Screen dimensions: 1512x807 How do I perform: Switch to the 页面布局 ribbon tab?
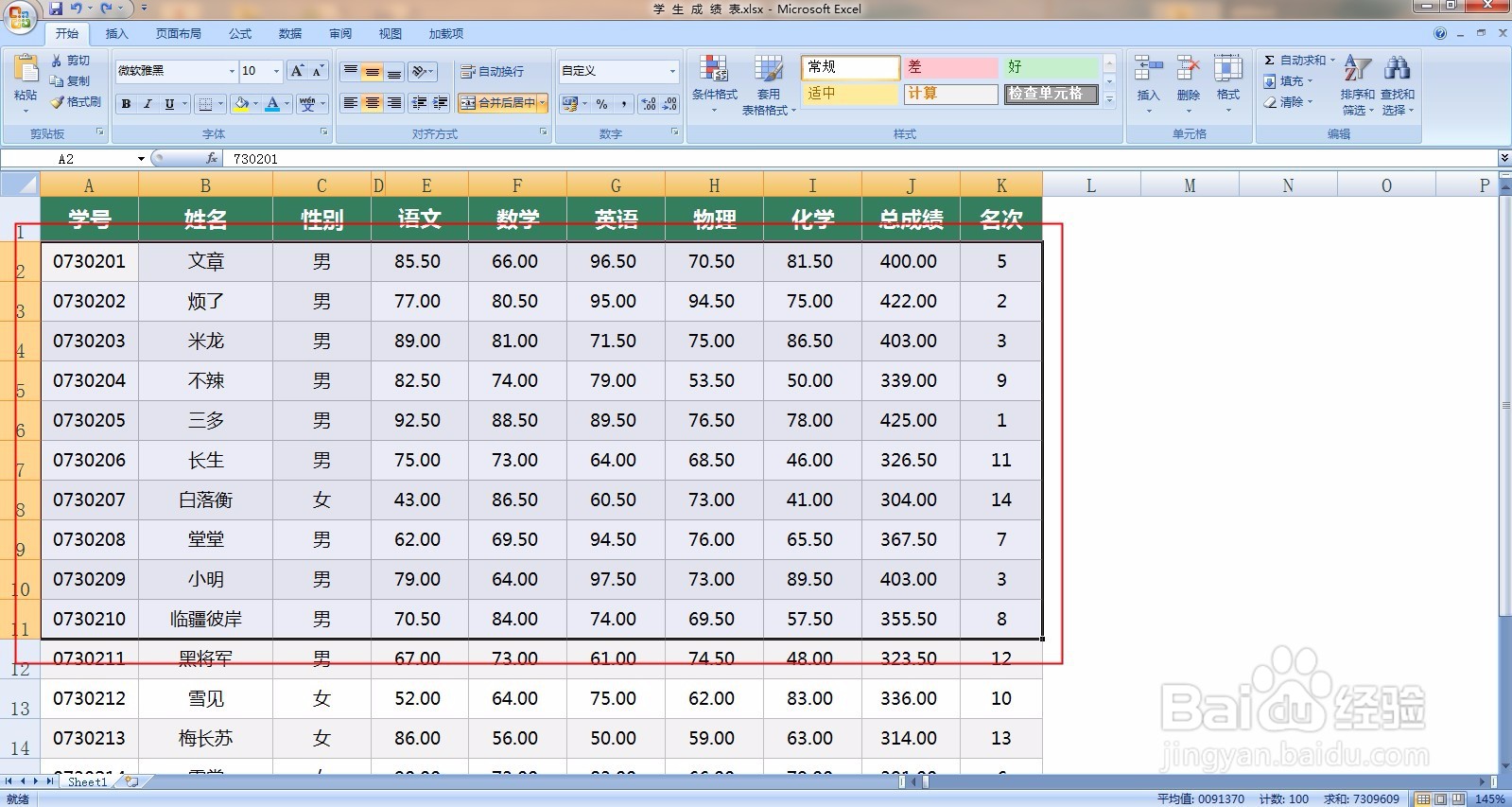pos(179,33)
